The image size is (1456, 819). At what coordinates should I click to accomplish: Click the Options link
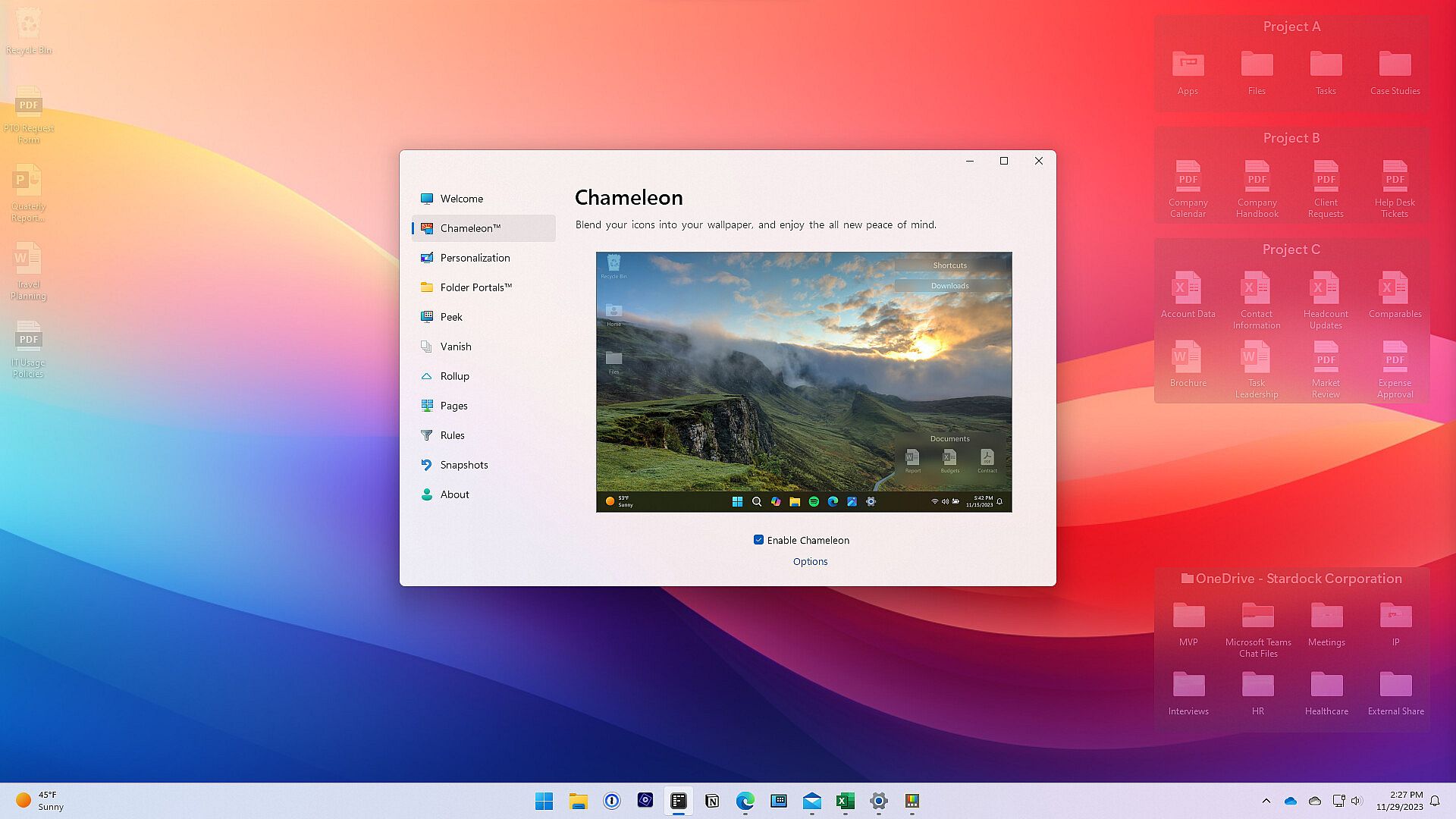[810, 562]
